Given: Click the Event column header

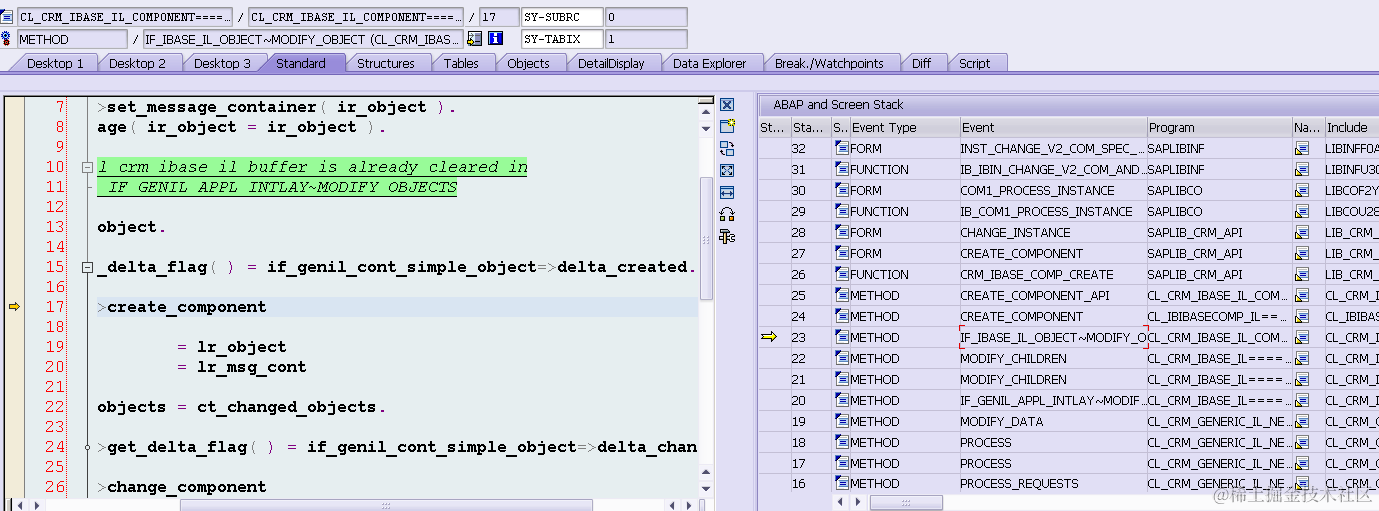Looking at the screenshot, I should (x=1052, y=127).
